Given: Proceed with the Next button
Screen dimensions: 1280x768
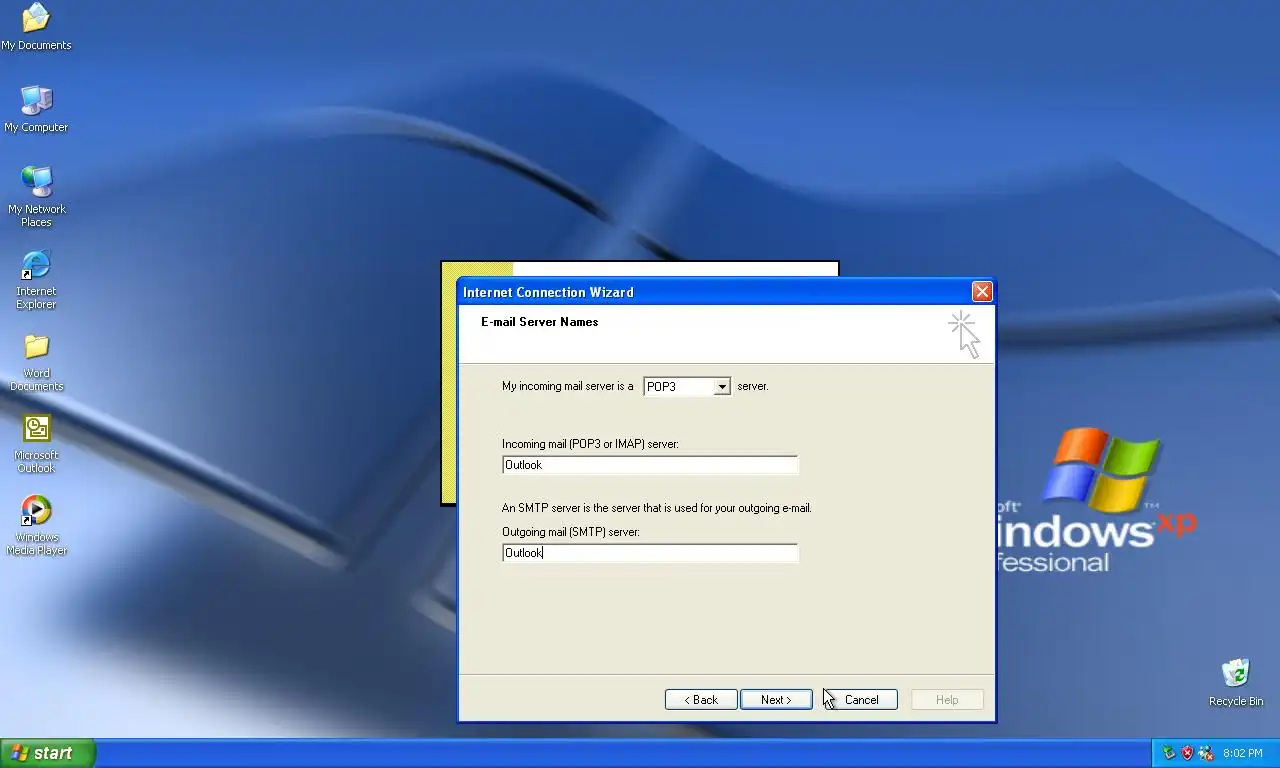Looking at the screenshot, I should tap(776, 700).
